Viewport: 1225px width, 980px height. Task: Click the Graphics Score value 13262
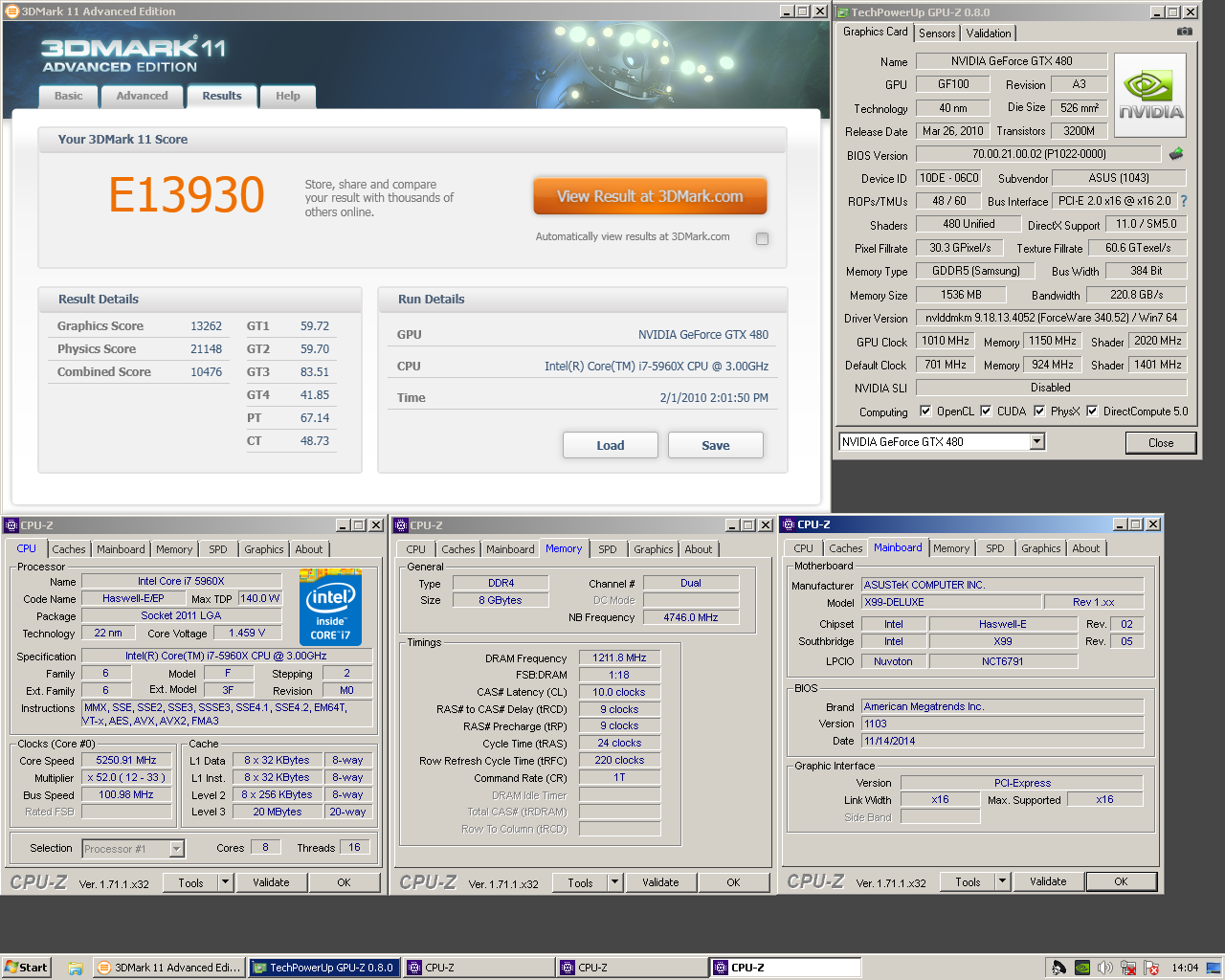[x=206, y=326]
